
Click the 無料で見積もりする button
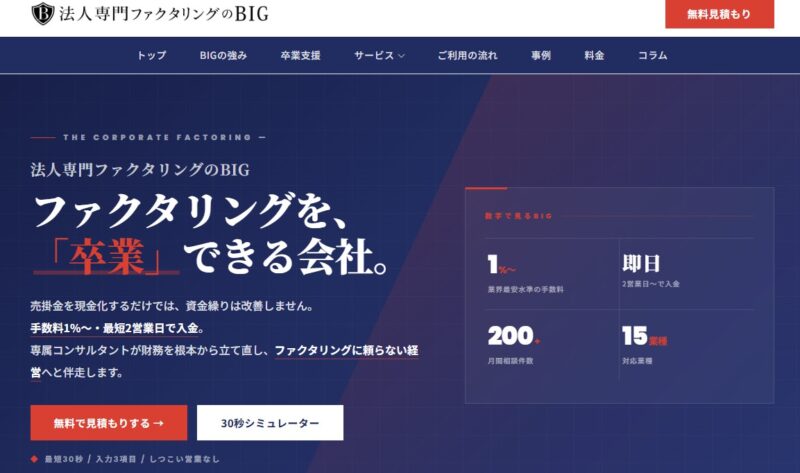click(109, 422)
